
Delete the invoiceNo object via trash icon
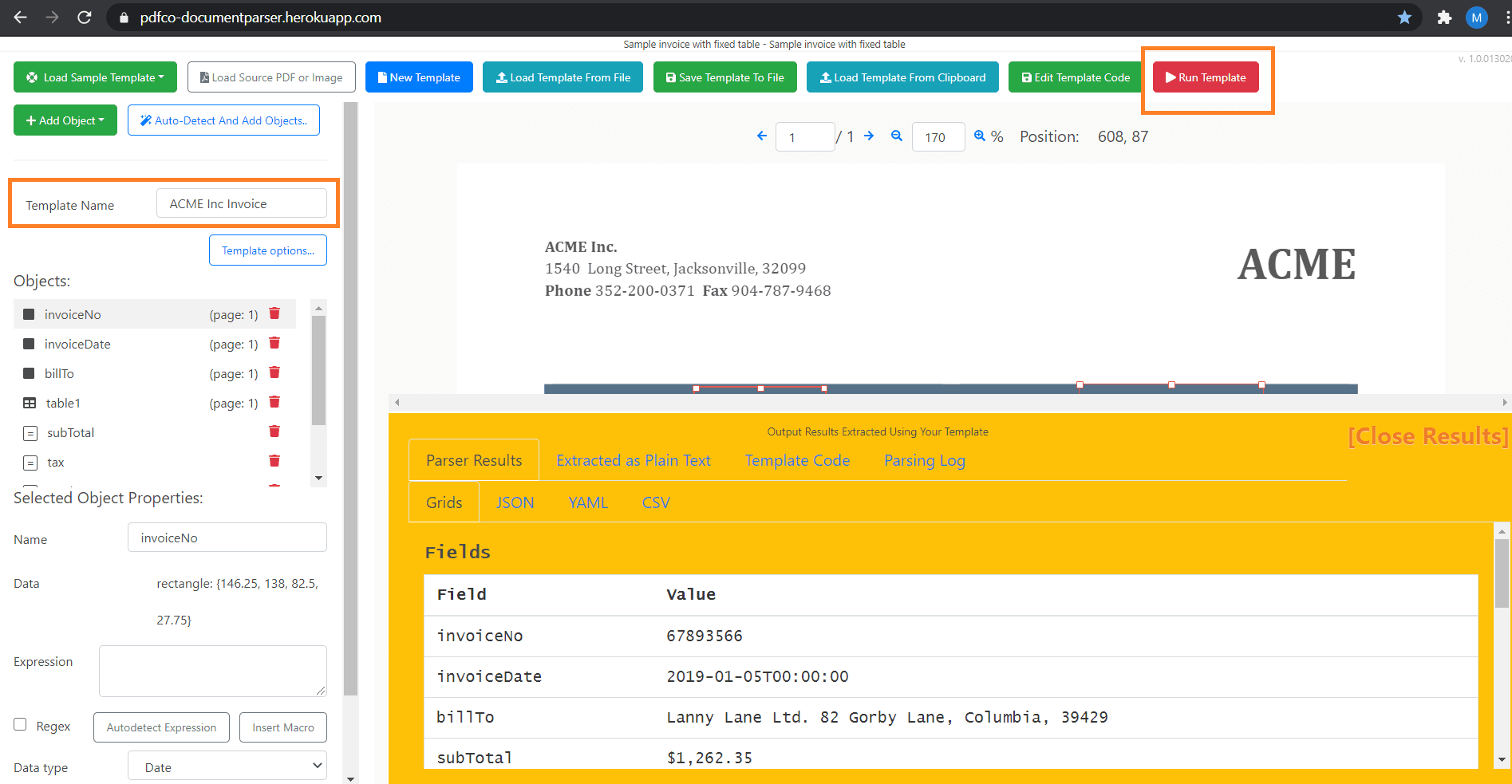pos(274,313)
